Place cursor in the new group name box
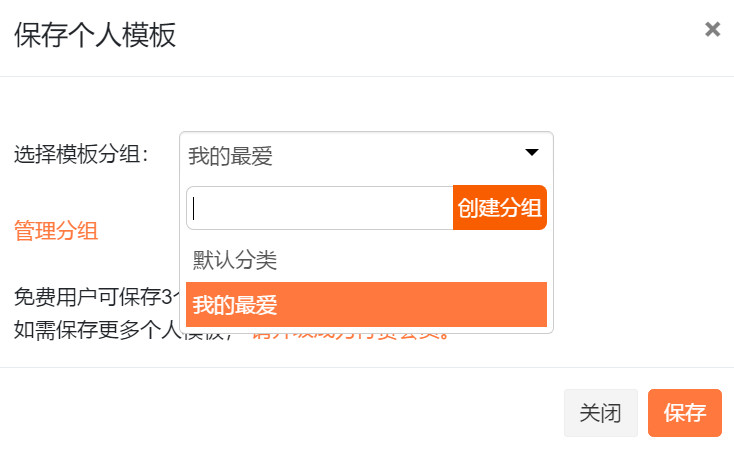 point(320,208)
